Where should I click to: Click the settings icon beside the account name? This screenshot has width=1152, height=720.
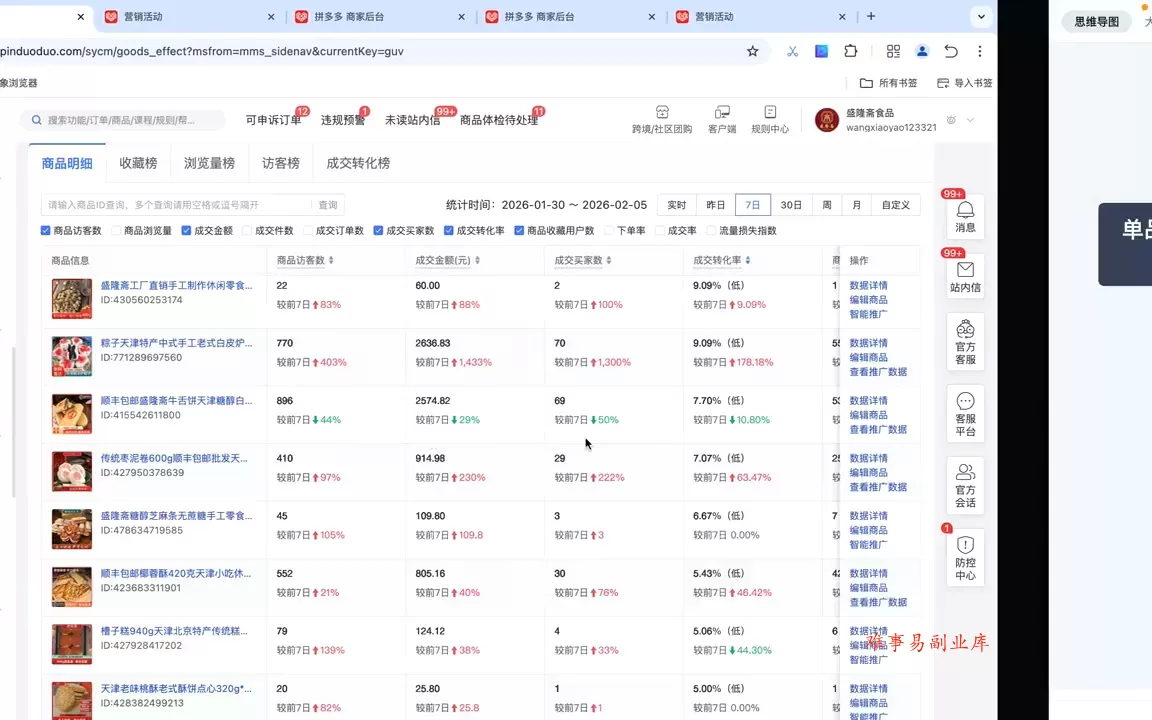click(951, 120)
